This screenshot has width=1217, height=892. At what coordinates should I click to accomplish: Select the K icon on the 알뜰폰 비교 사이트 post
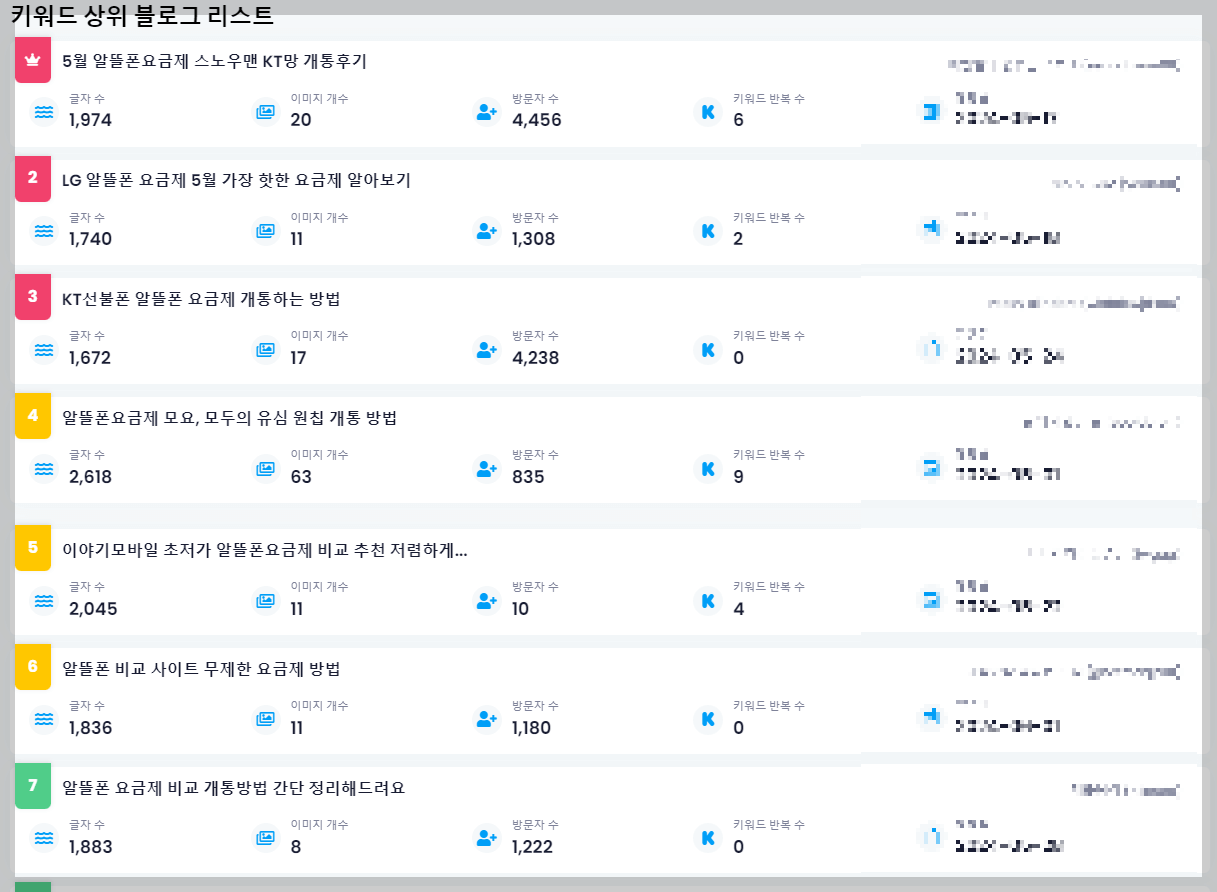coord(708,717)
